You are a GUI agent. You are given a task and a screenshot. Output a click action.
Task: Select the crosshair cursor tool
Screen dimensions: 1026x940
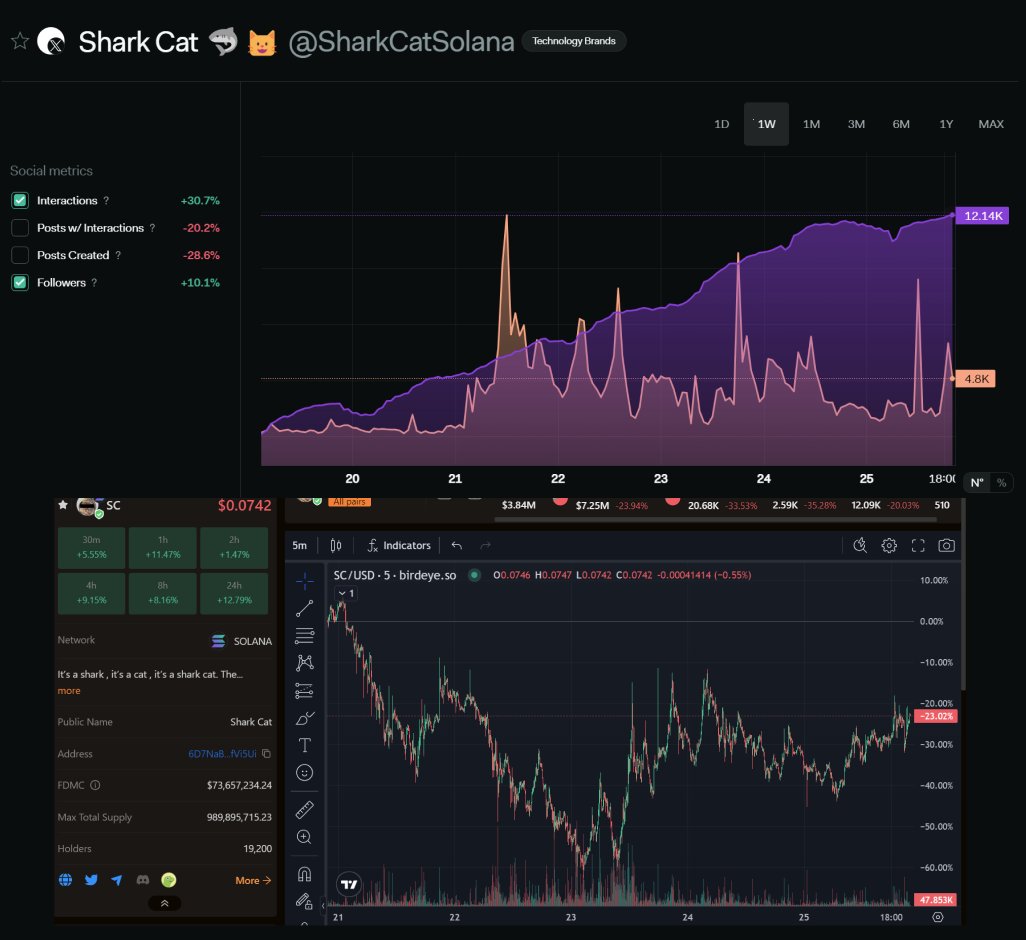305,580
